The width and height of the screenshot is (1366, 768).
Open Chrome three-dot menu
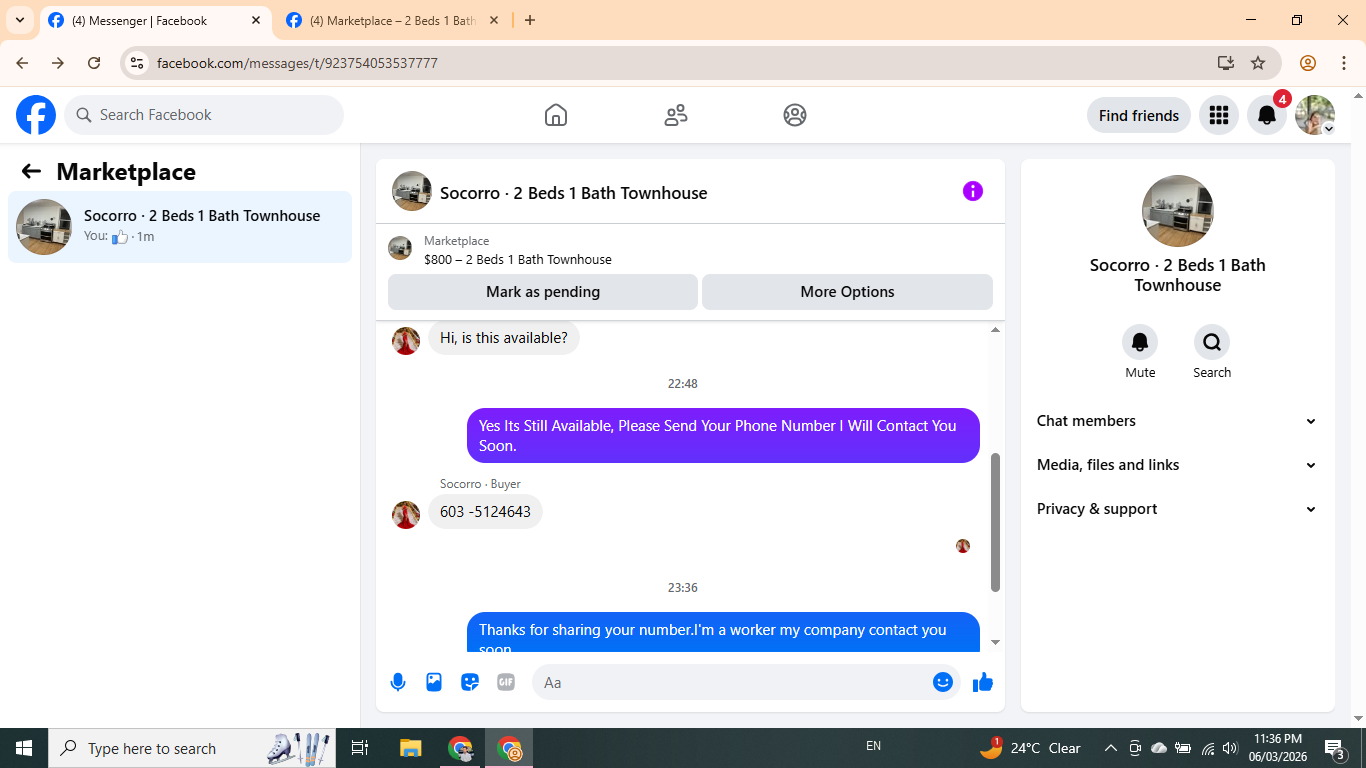point(1344,63)
